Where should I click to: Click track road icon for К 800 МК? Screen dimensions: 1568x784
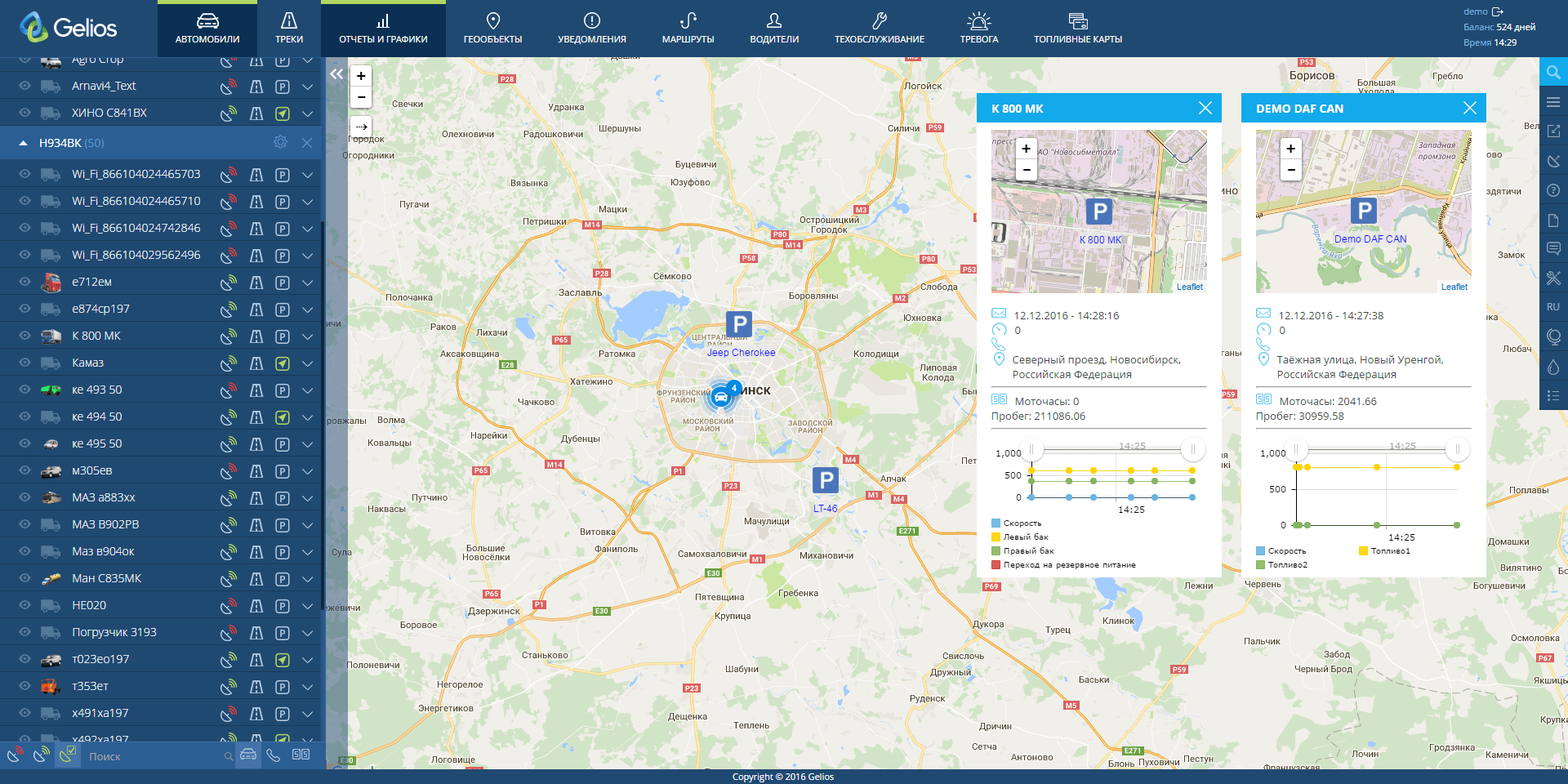pyautogui.click(x=256, y=336)
